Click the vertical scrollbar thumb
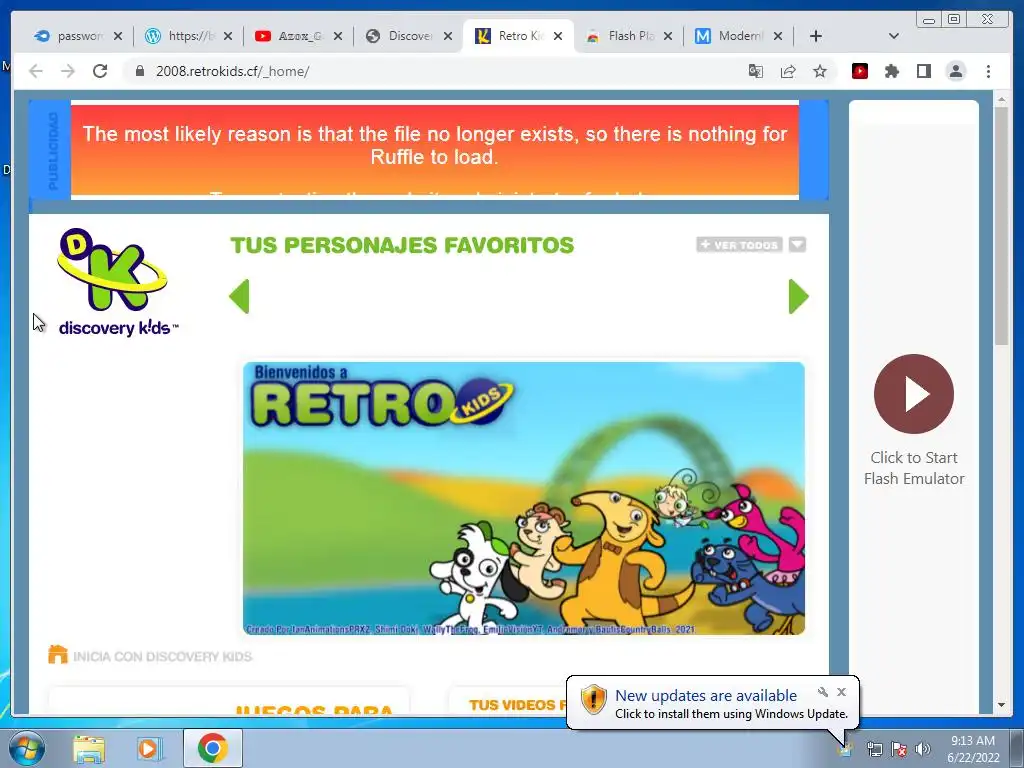Screen dimensions: 1024x768 [x=1002, y=227]
